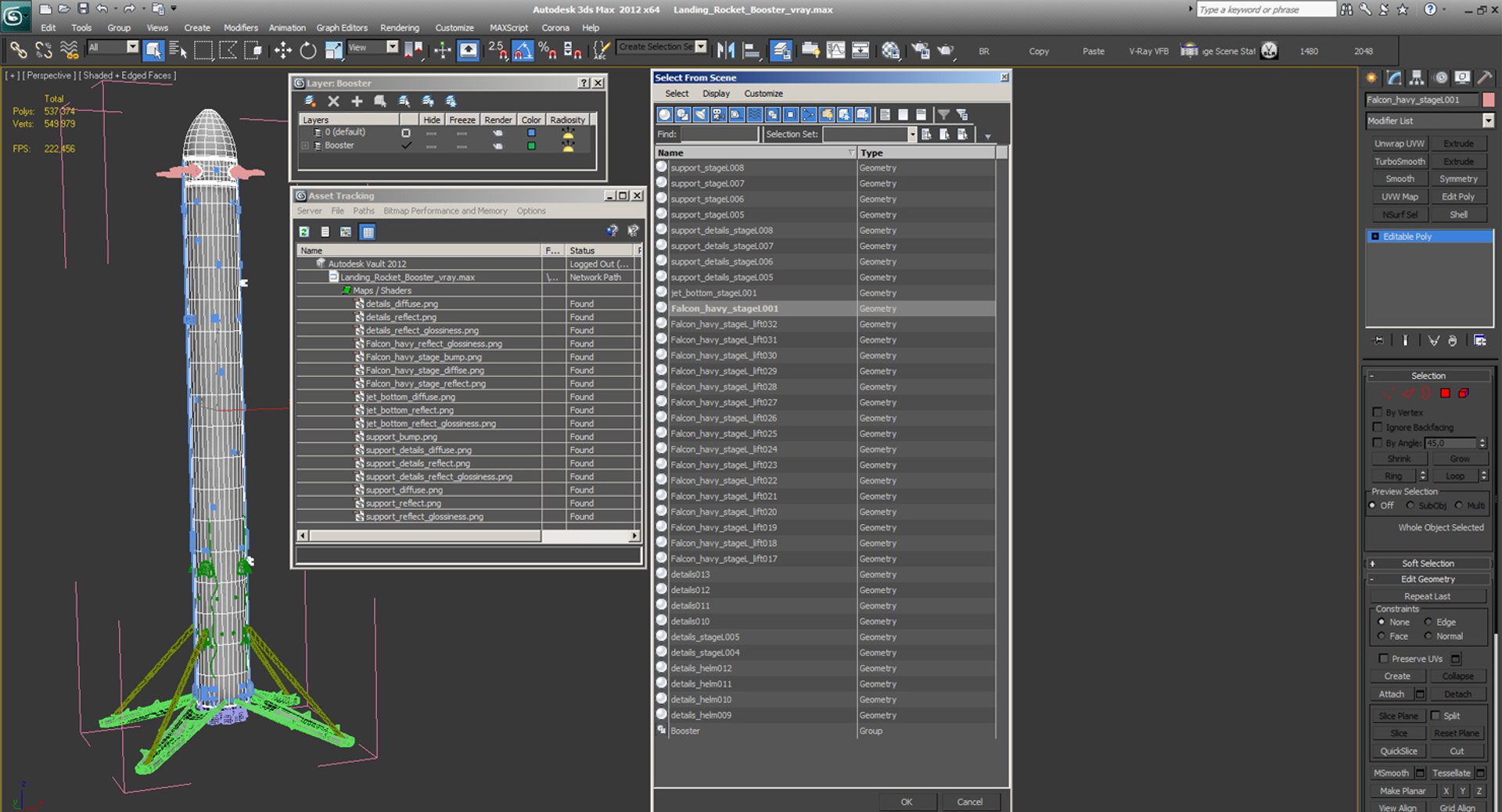Enable the Ignore Backfacing checkbox
This screenshot has height=812, width=1502.
[1378, 427]
